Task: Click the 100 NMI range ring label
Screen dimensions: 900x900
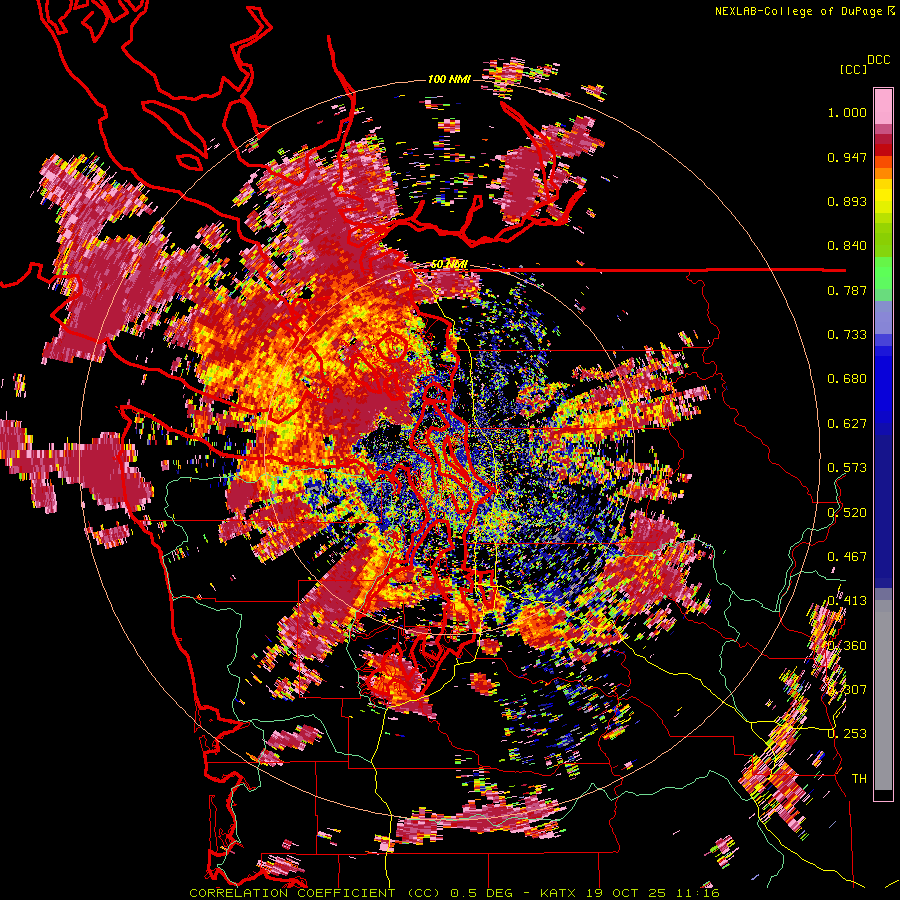Action: click(449, 79)
